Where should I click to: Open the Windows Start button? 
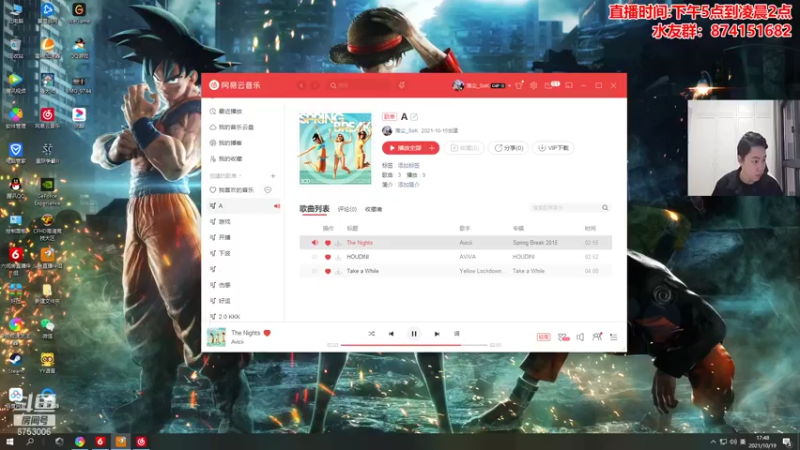tap(9, 441)
